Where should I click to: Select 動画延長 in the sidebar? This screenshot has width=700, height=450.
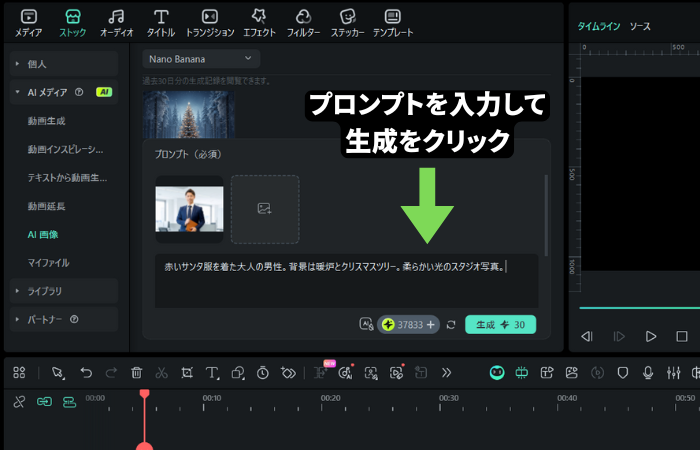(x=46, y=206)
